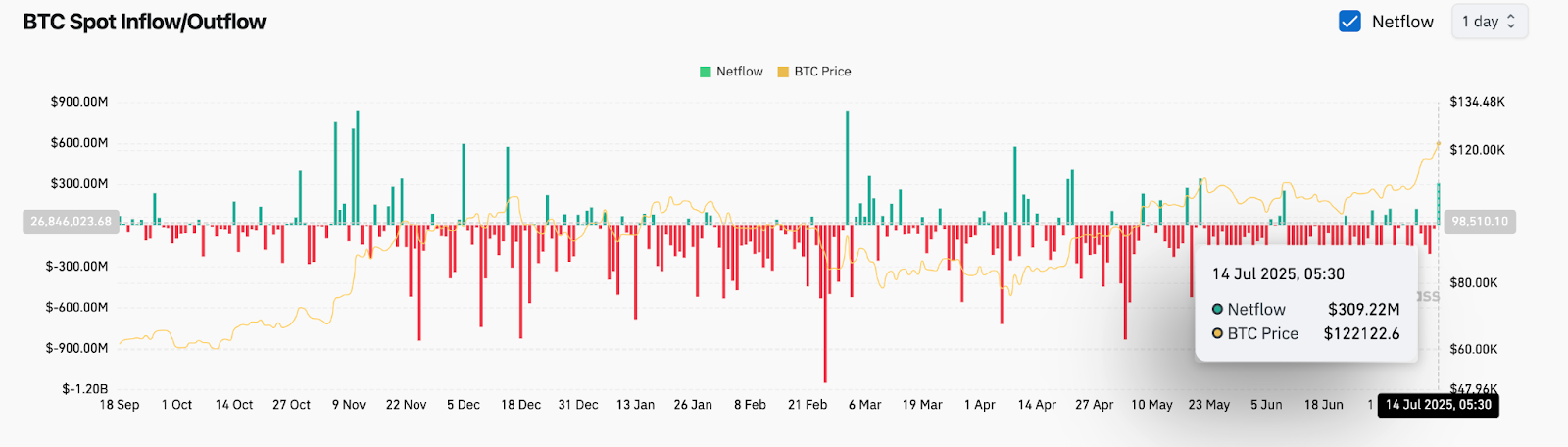Click the tooltip Netflow $309.22M value
The height and width of the screenshot is (447, 1568).
coord(1364,310)
